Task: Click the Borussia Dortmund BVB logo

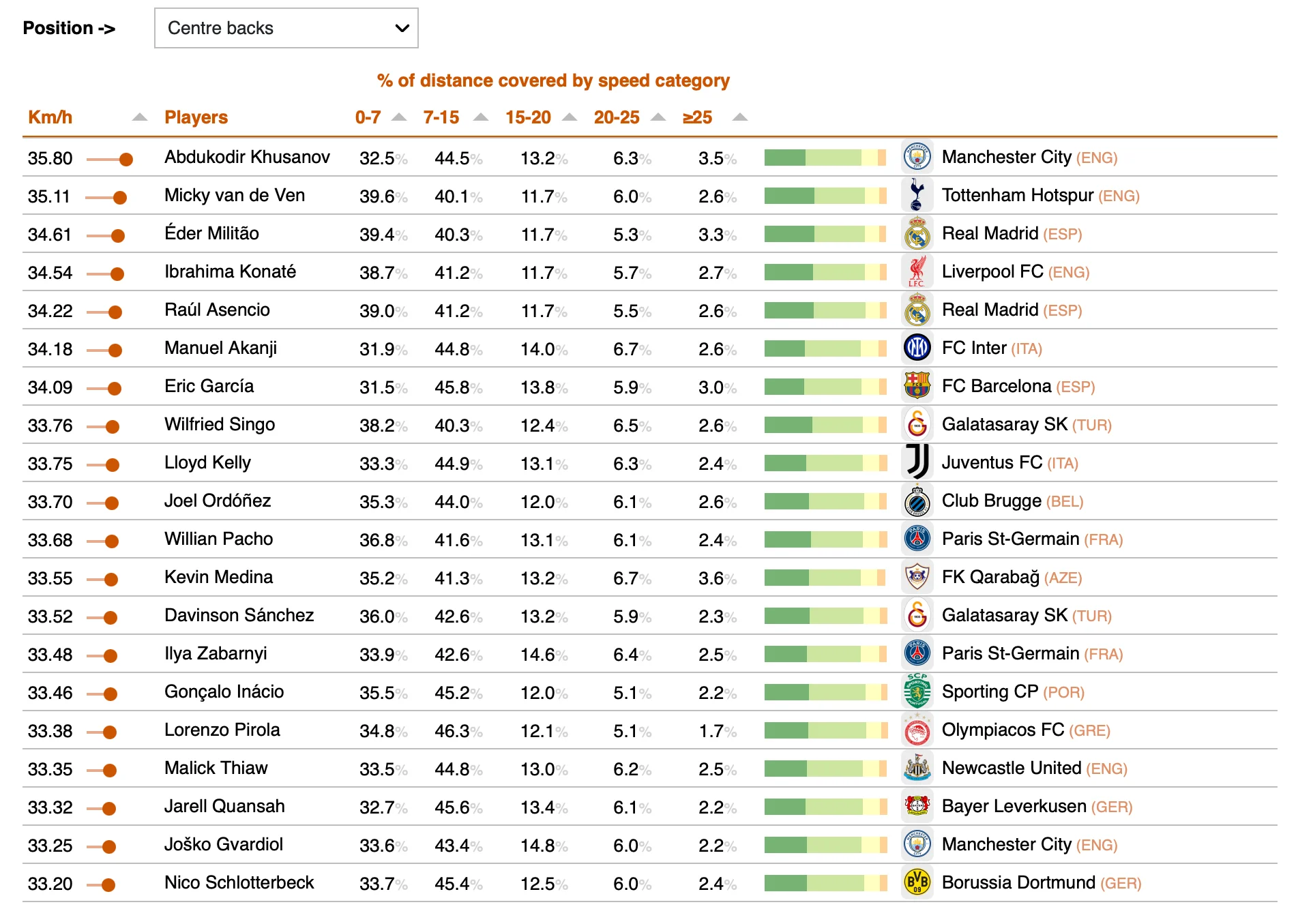Action: coord(917,883)
